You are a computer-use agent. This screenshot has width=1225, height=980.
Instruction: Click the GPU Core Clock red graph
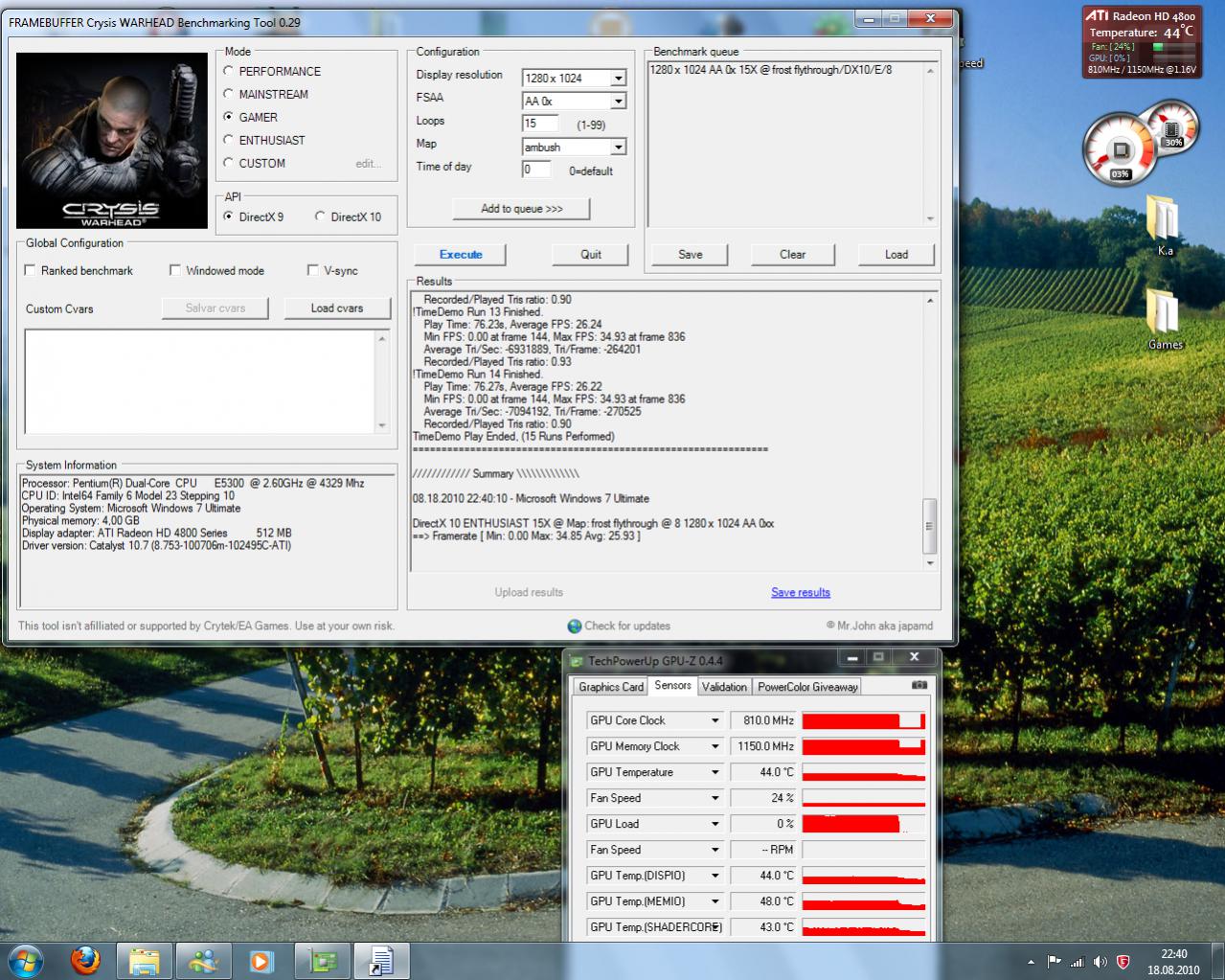click(x=864, y=720)
